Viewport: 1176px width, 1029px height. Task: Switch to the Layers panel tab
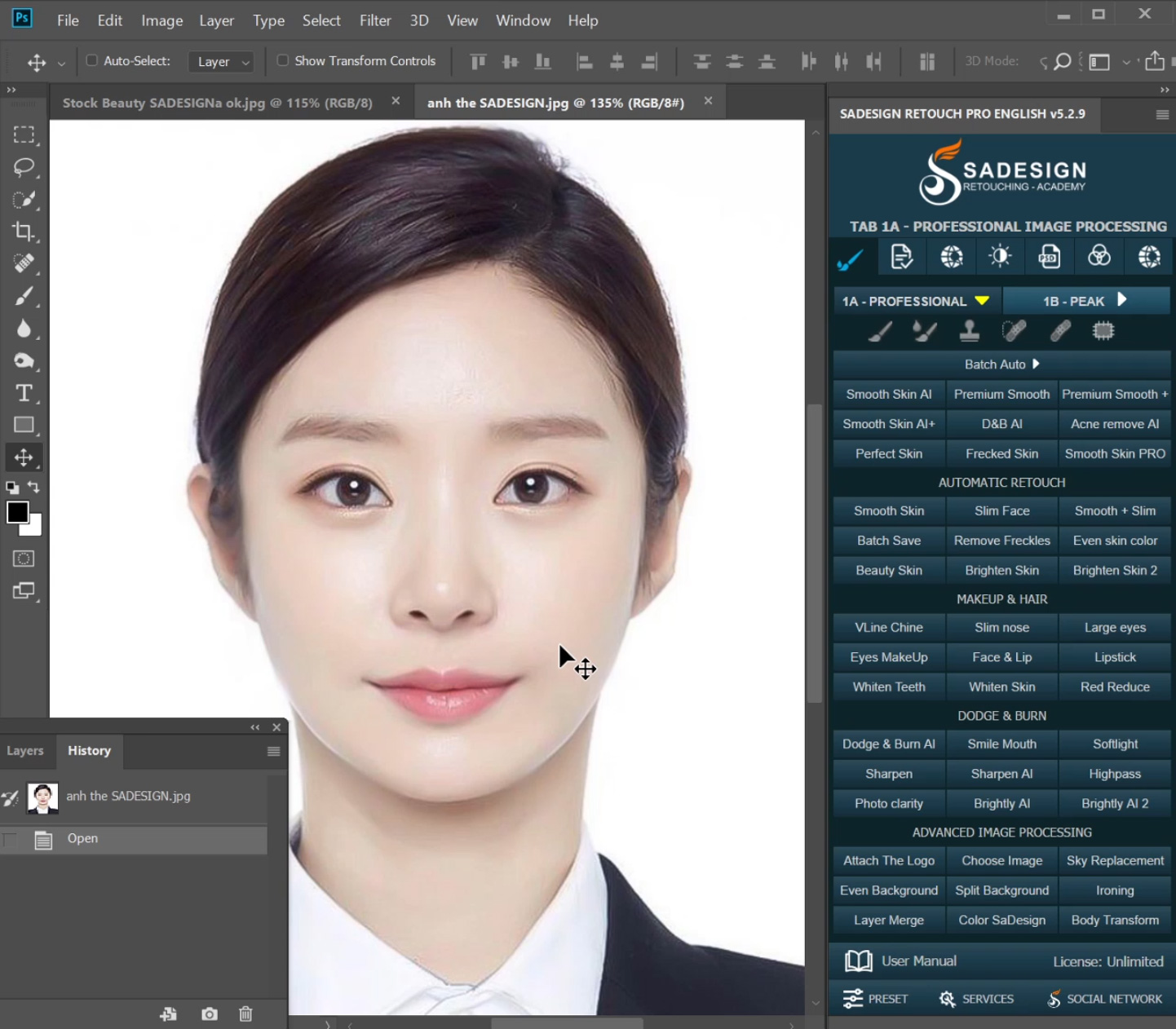(25, 751)
